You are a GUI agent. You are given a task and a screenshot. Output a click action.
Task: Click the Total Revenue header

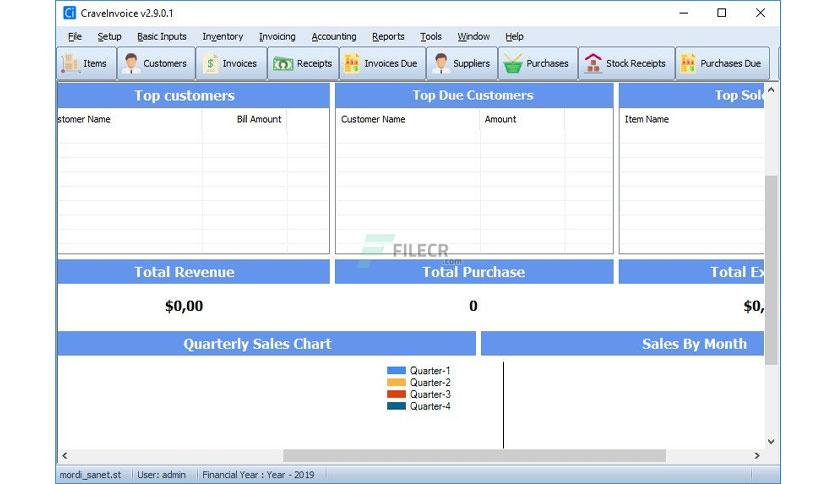click(x=193, y=272)
